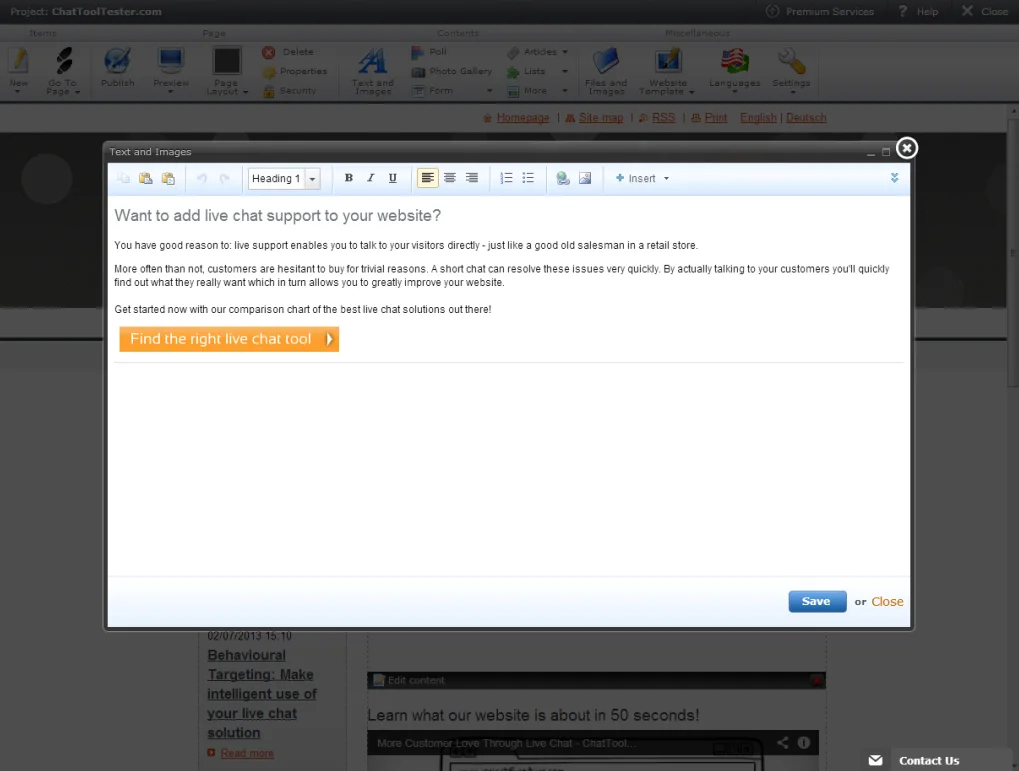Open the RSS link
1019x771 pixels.
pos(664,118)
